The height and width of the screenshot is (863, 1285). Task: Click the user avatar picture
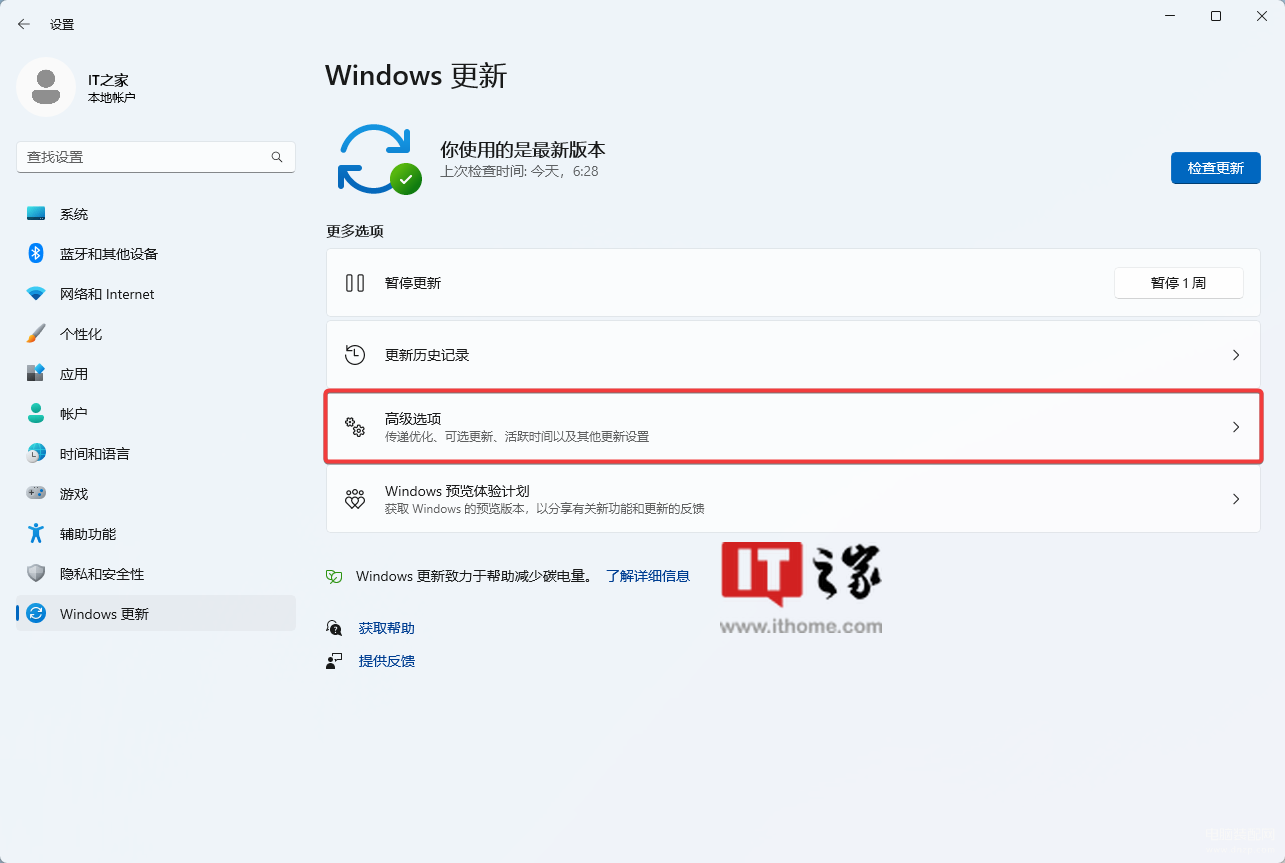[x=45, y=87]
